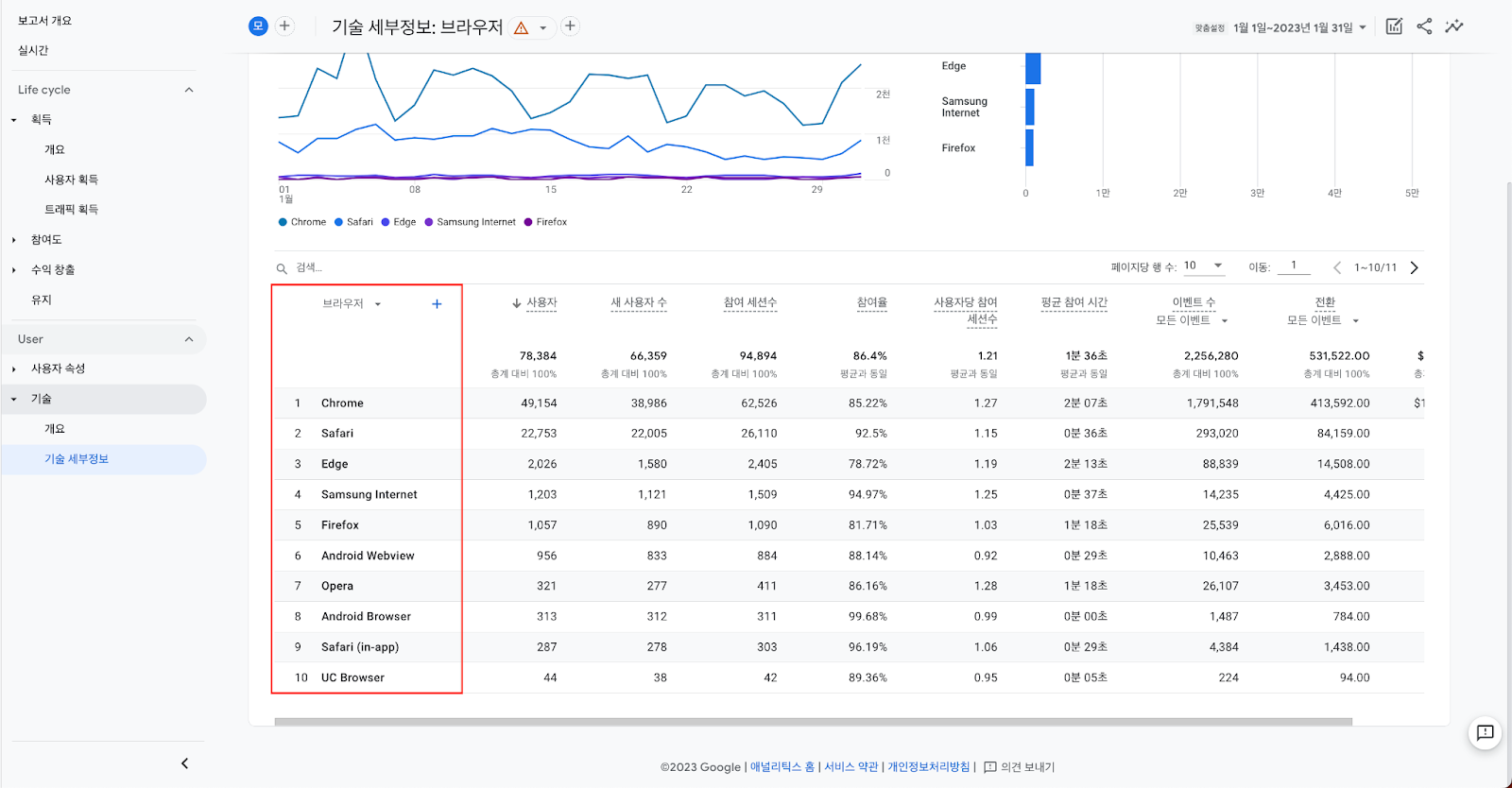Viewport: 1512px width, 788px height.
Task: Open the 유지 report
Action: pos(42,300)
